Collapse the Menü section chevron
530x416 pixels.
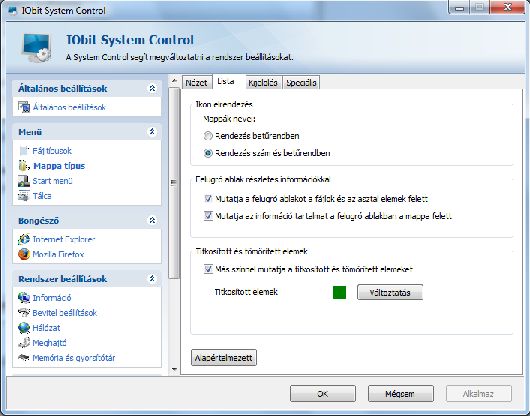[152, 131]
